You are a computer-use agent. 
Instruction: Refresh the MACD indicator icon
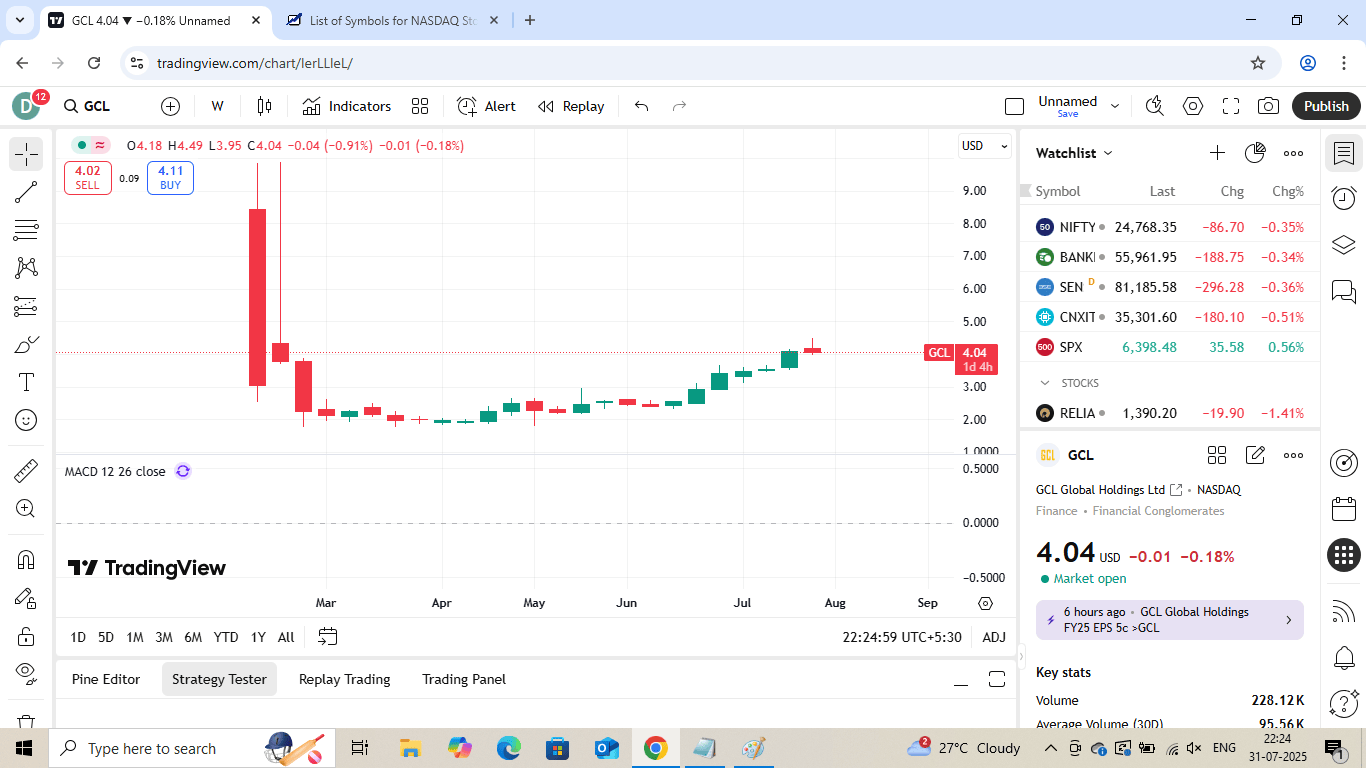(183, 471)
